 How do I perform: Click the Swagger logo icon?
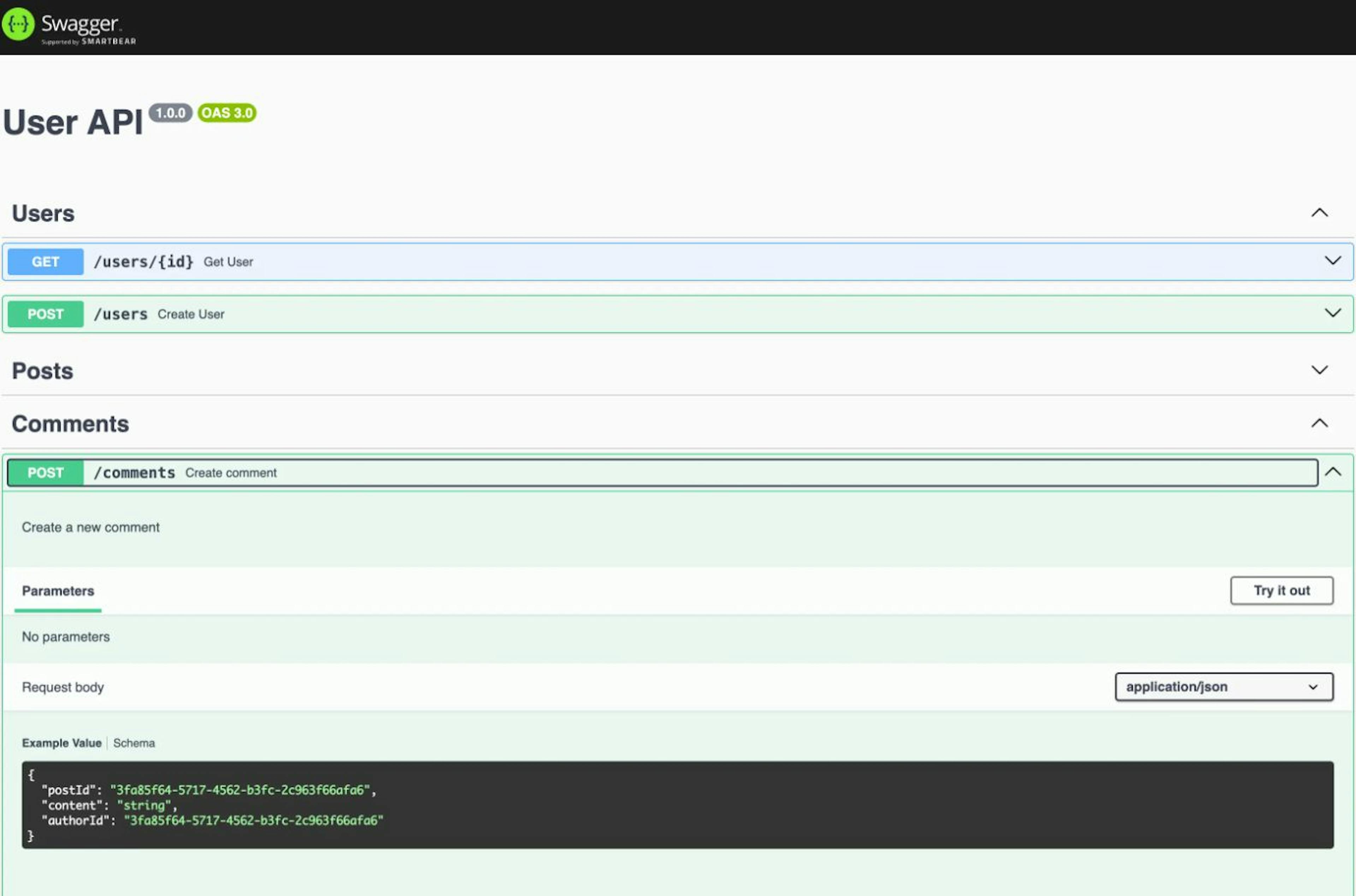(x=18, y=24)
